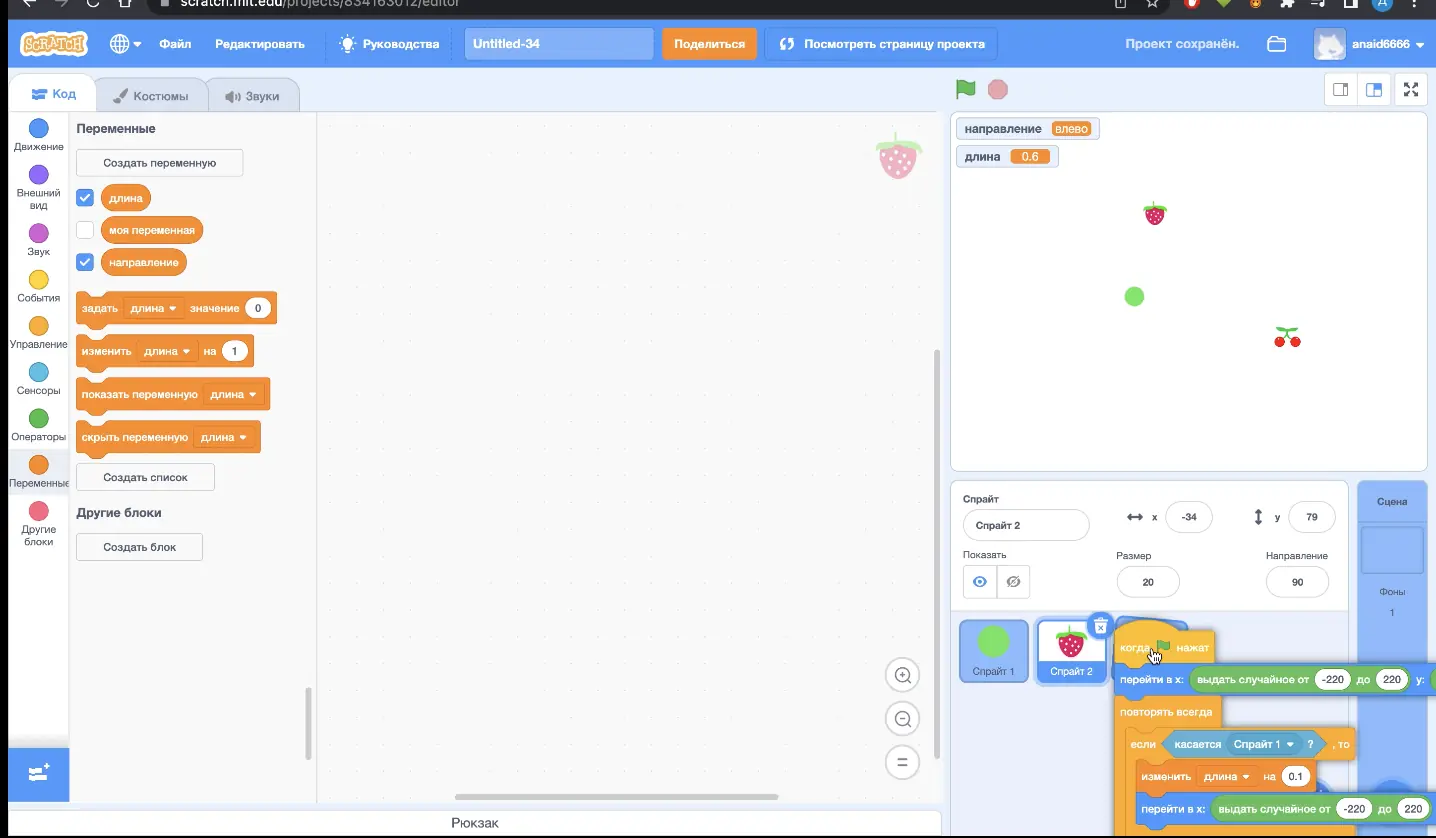Open the My Stuff folder icon

1276,44
